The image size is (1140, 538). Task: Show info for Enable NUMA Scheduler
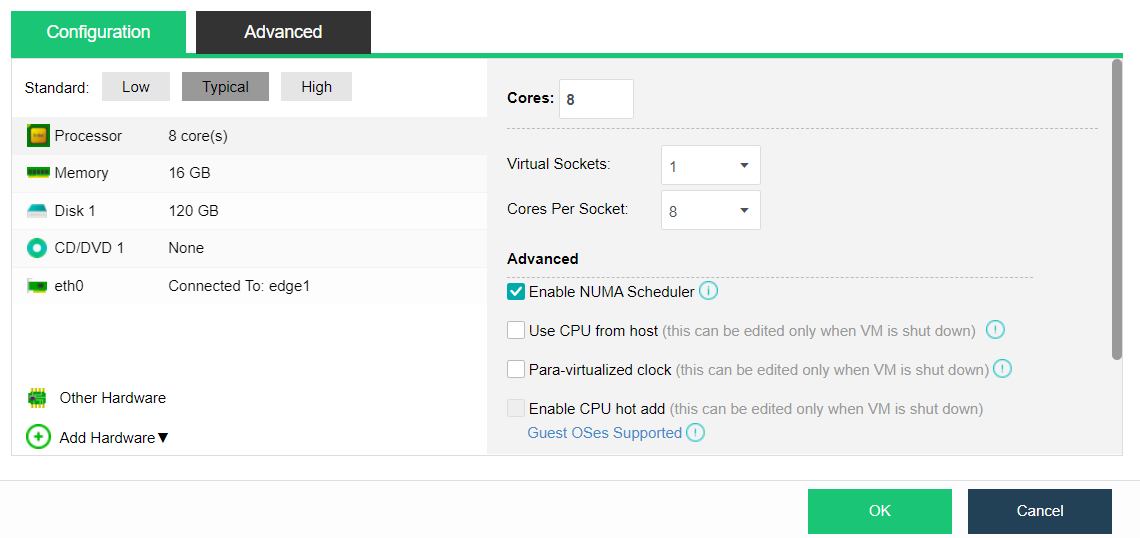(x=708, y=292)
